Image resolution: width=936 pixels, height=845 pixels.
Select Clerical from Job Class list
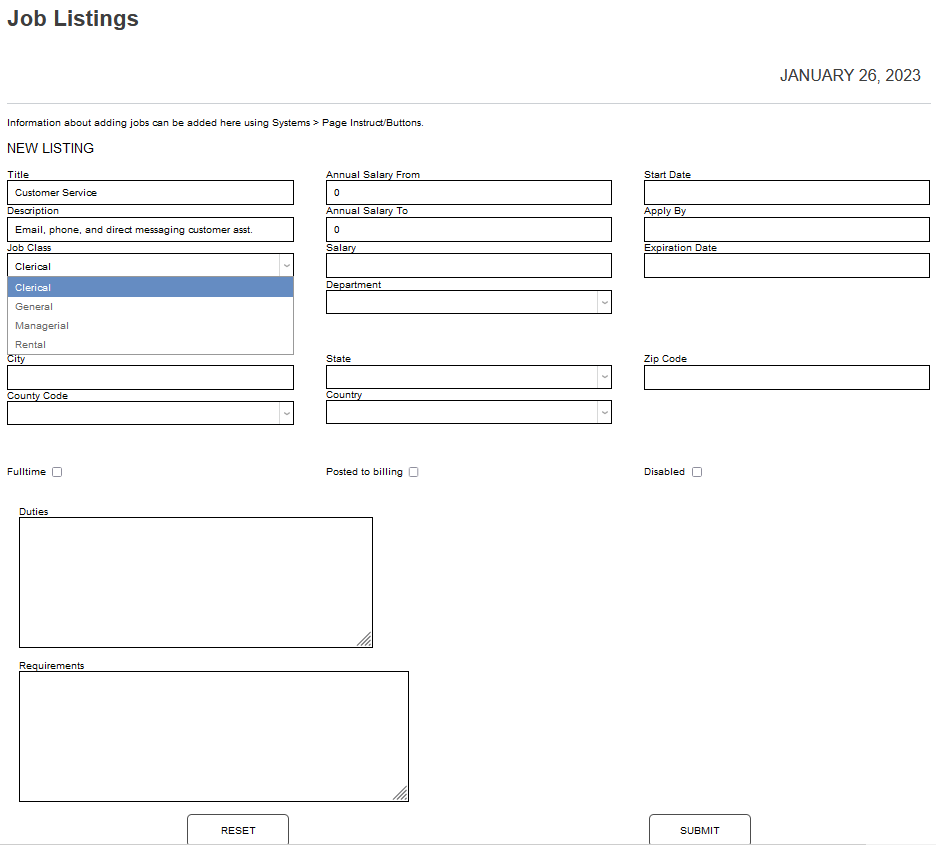click(150, 288)
